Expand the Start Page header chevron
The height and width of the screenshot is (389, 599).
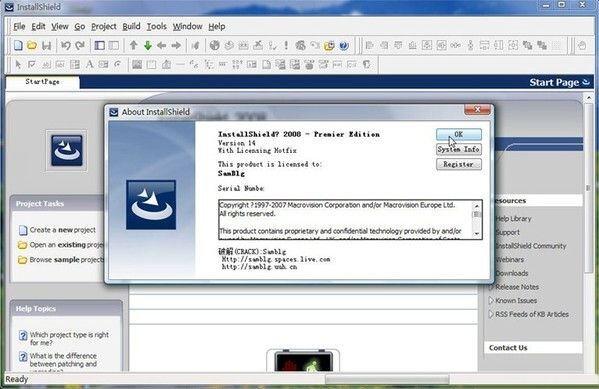586,82
